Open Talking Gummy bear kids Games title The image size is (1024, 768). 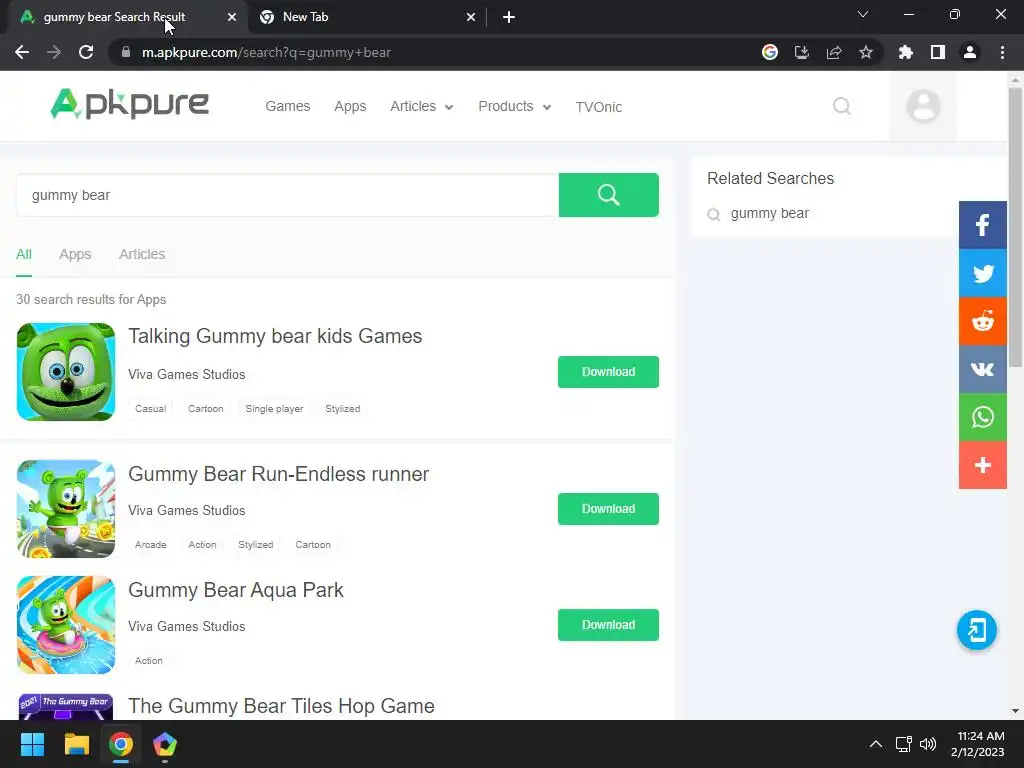click(x=275, y=336)
